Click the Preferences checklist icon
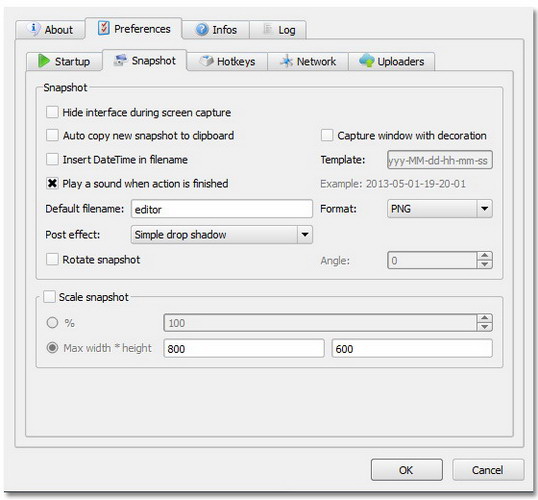 104,28
